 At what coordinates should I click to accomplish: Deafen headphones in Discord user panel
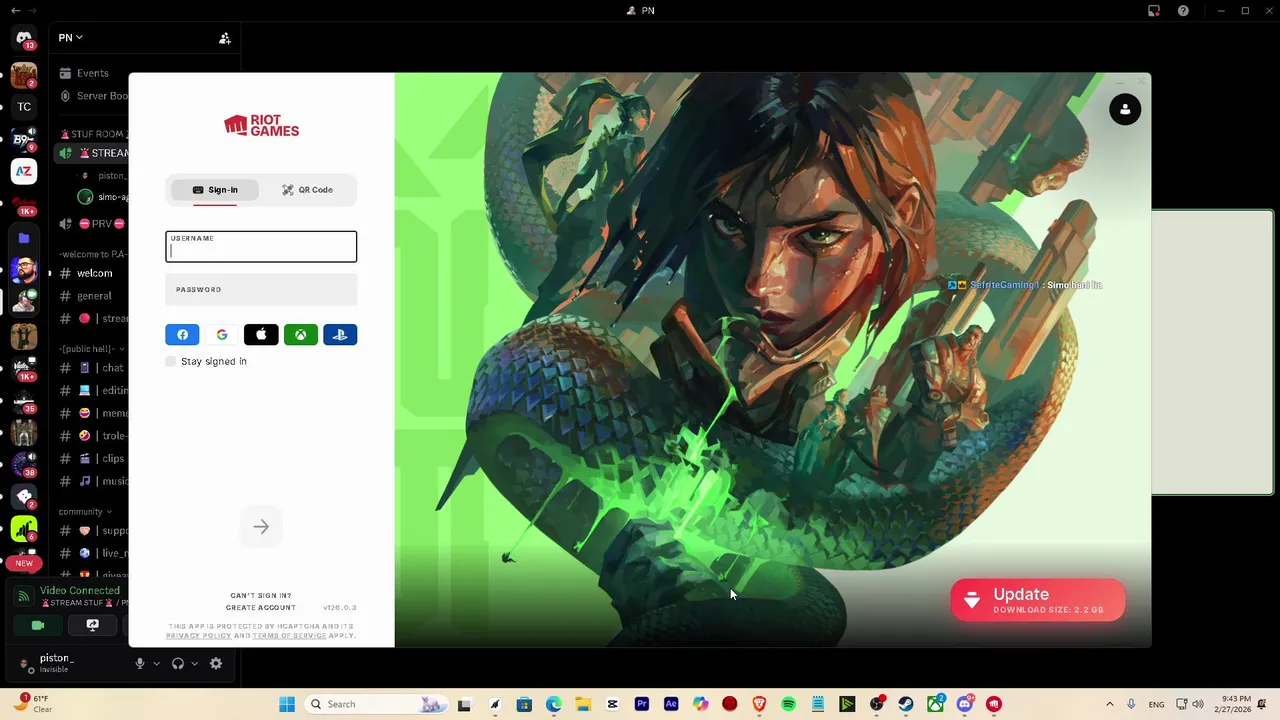pos(178,663)
